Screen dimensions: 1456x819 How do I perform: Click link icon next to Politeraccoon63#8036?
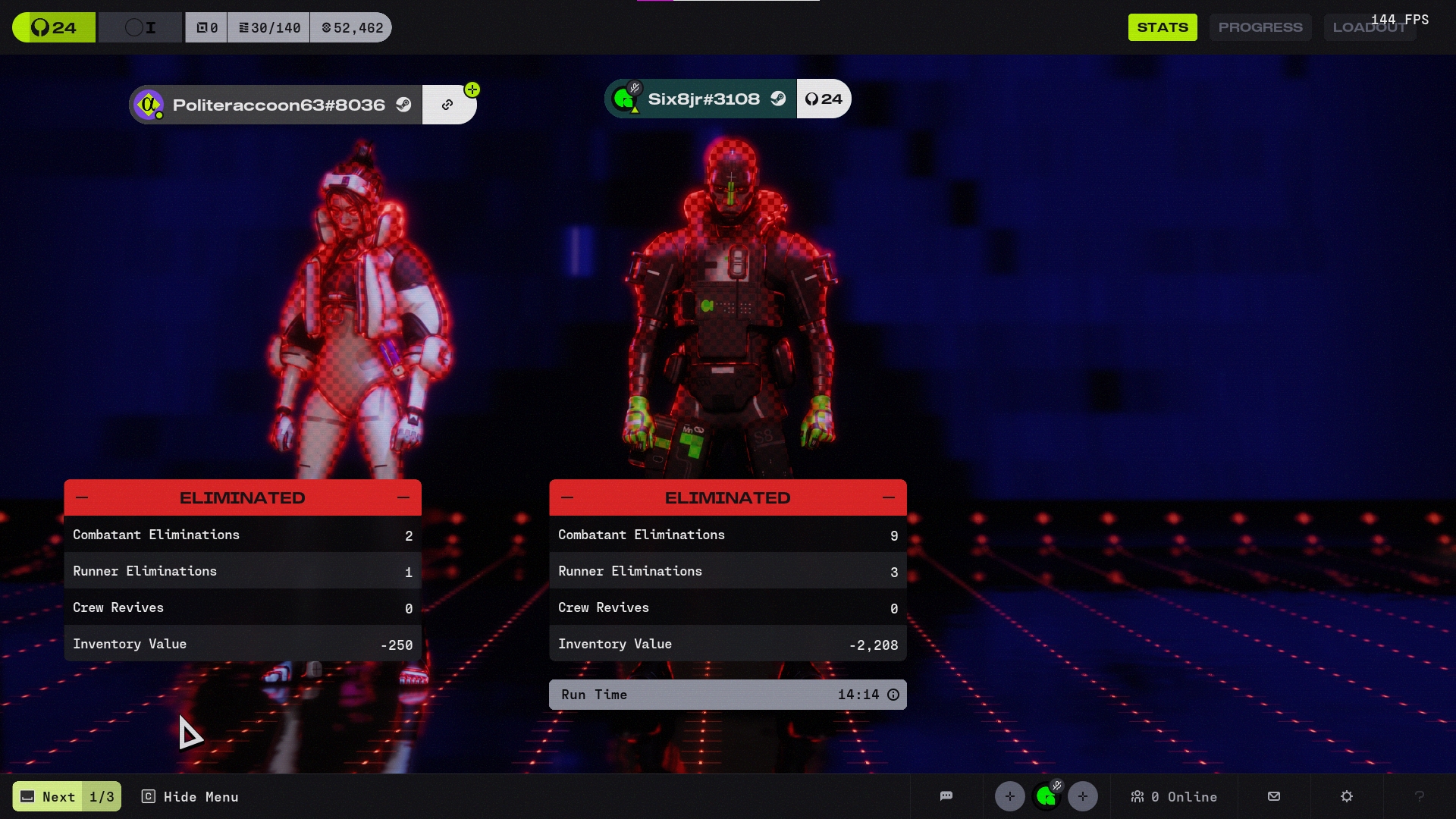click(447, 105)
